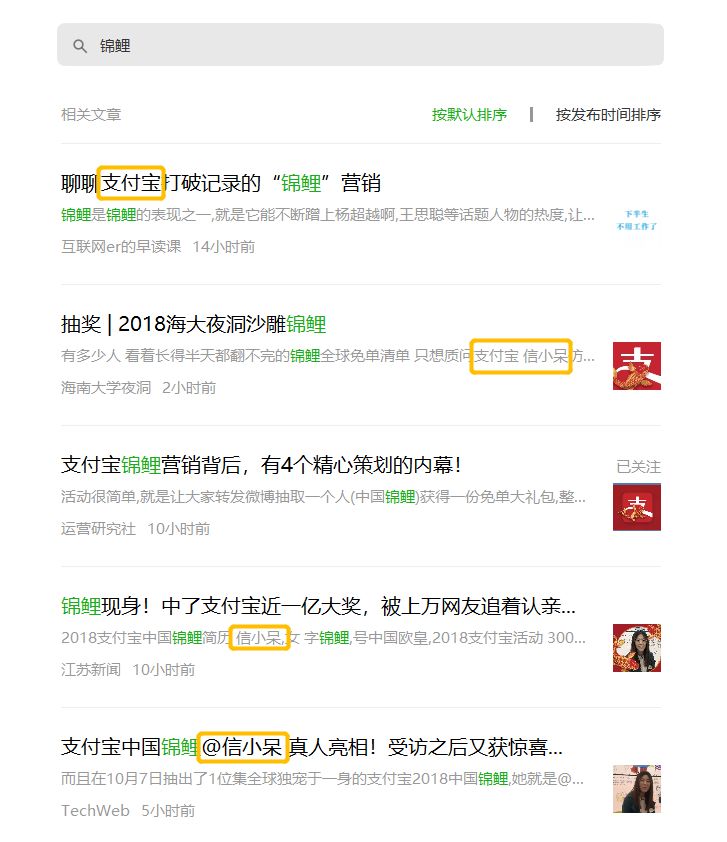Image resolution: width=727 pixels, height=842 pixels.
Task: Sort results by 按发布时间排序
Action: [x=608, y=114]
